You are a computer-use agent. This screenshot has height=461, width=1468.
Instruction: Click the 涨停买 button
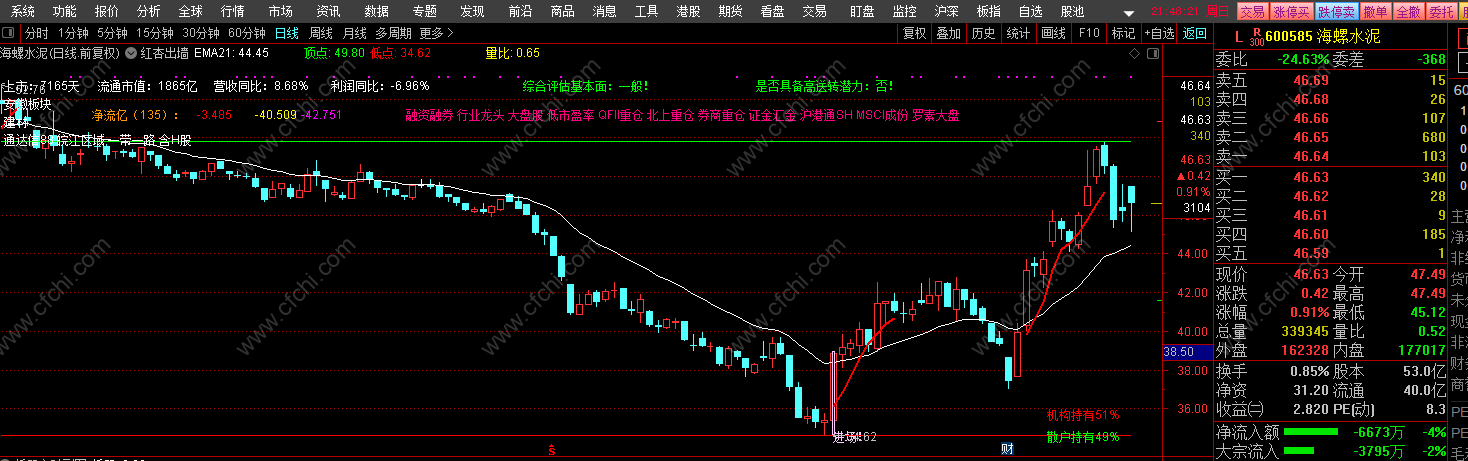[1291, 12]
